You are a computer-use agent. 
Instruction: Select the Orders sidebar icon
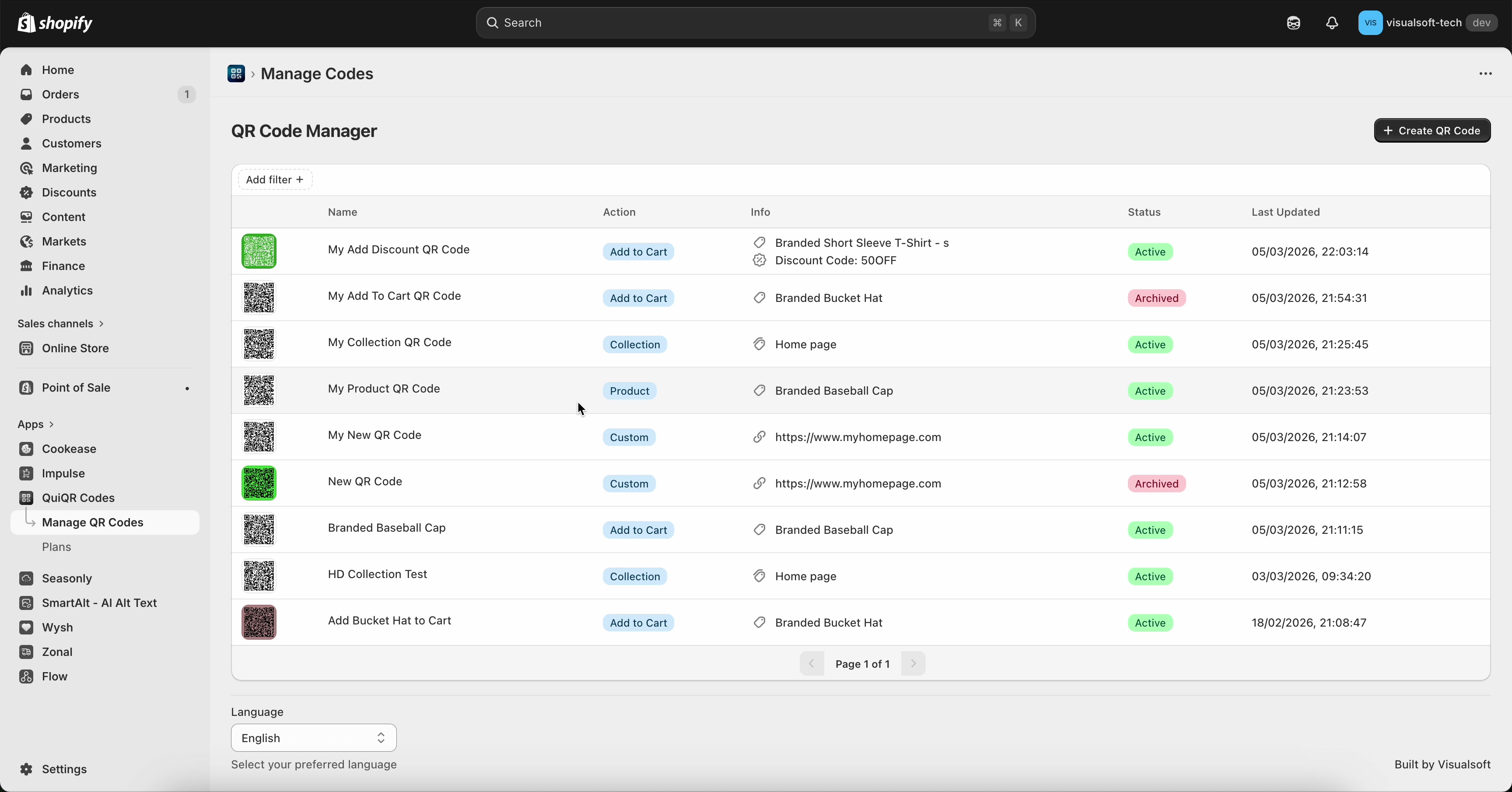tap(27, 94)
